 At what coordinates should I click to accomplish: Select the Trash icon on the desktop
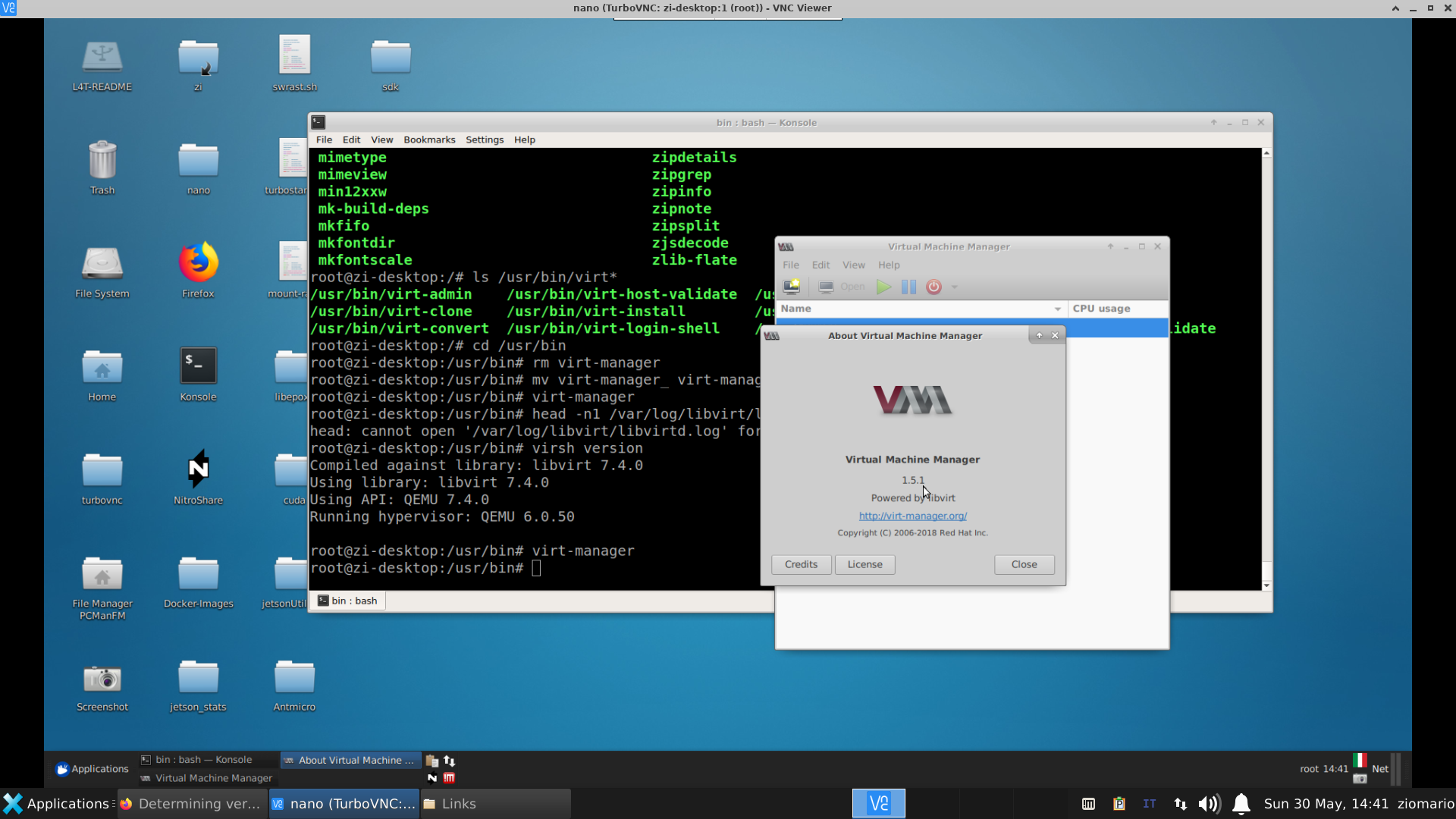102,168
